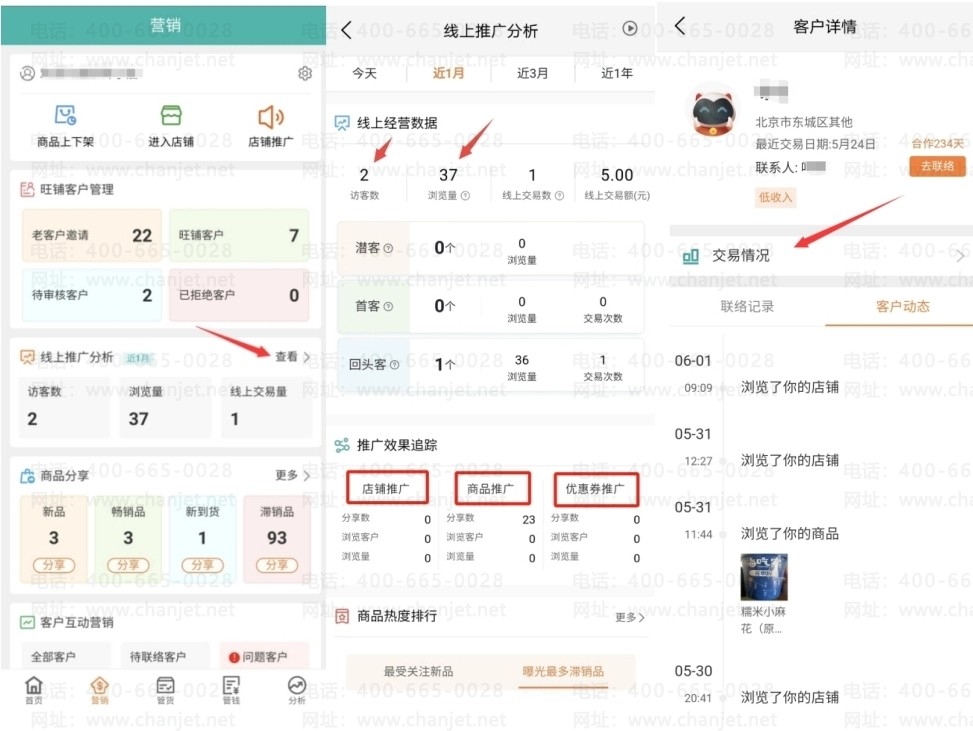
Task: Tap 旺铺客户管理 section icon
Action: 27,189
